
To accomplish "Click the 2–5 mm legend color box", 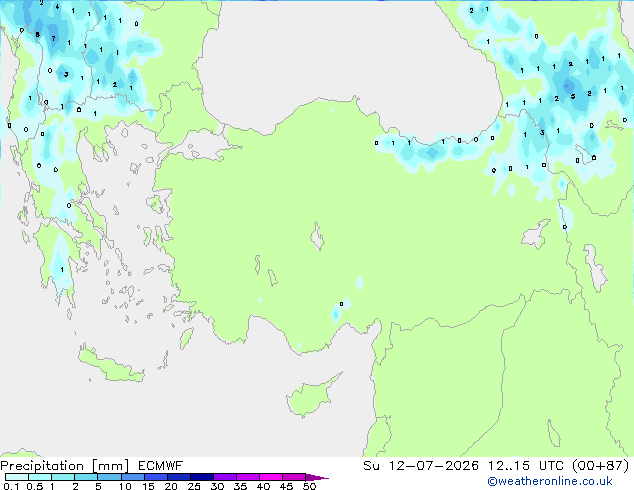I will (86, 477).
